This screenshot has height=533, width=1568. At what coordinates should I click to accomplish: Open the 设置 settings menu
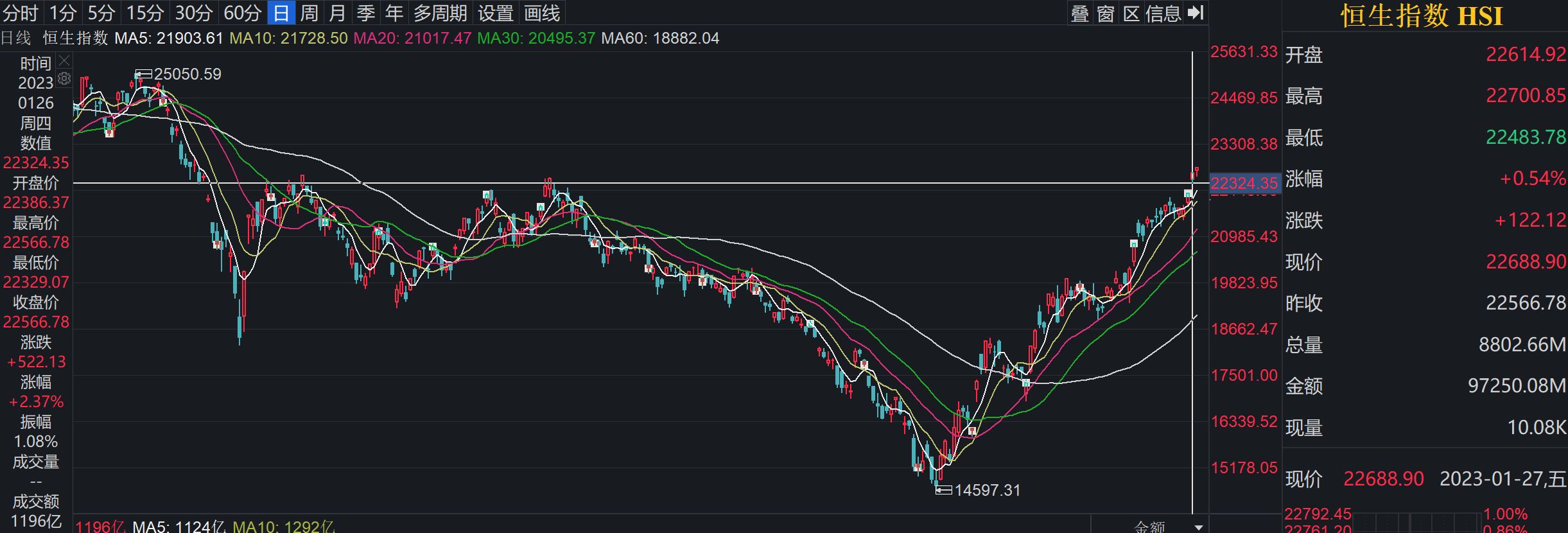(496, 13)
